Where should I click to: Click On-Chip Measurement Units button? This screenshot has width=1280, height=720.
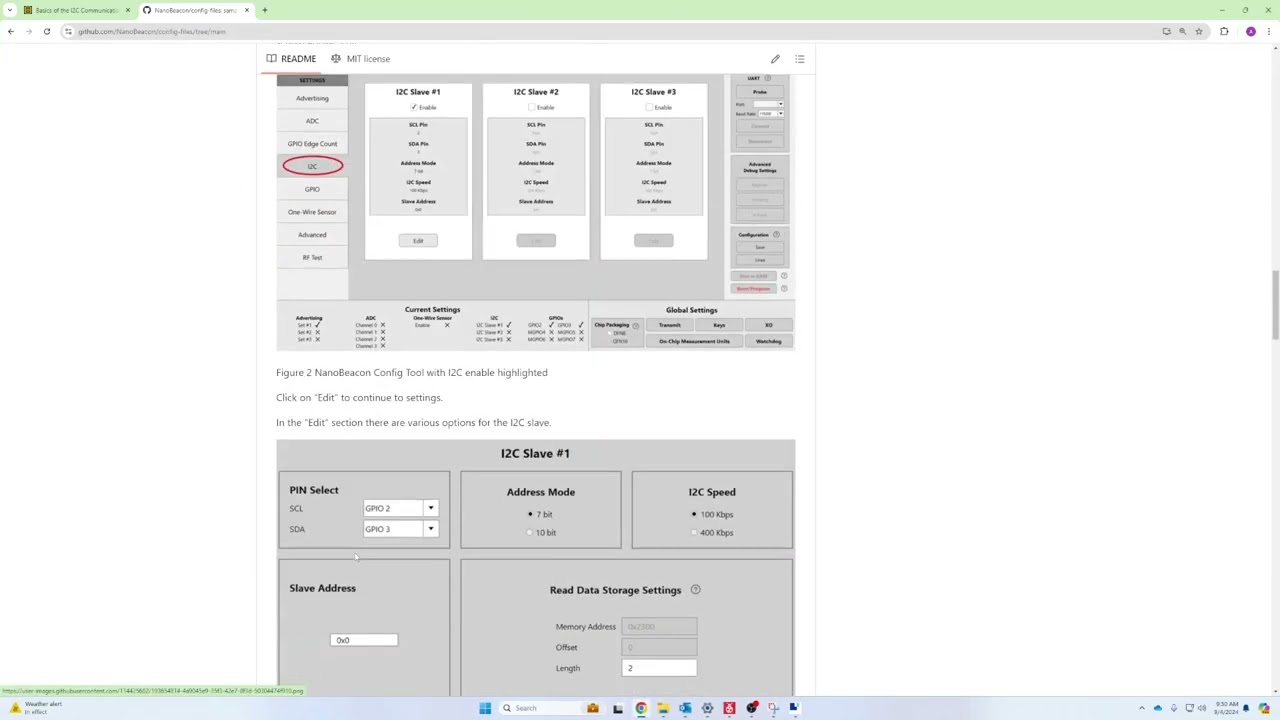[x=694, y=341]
